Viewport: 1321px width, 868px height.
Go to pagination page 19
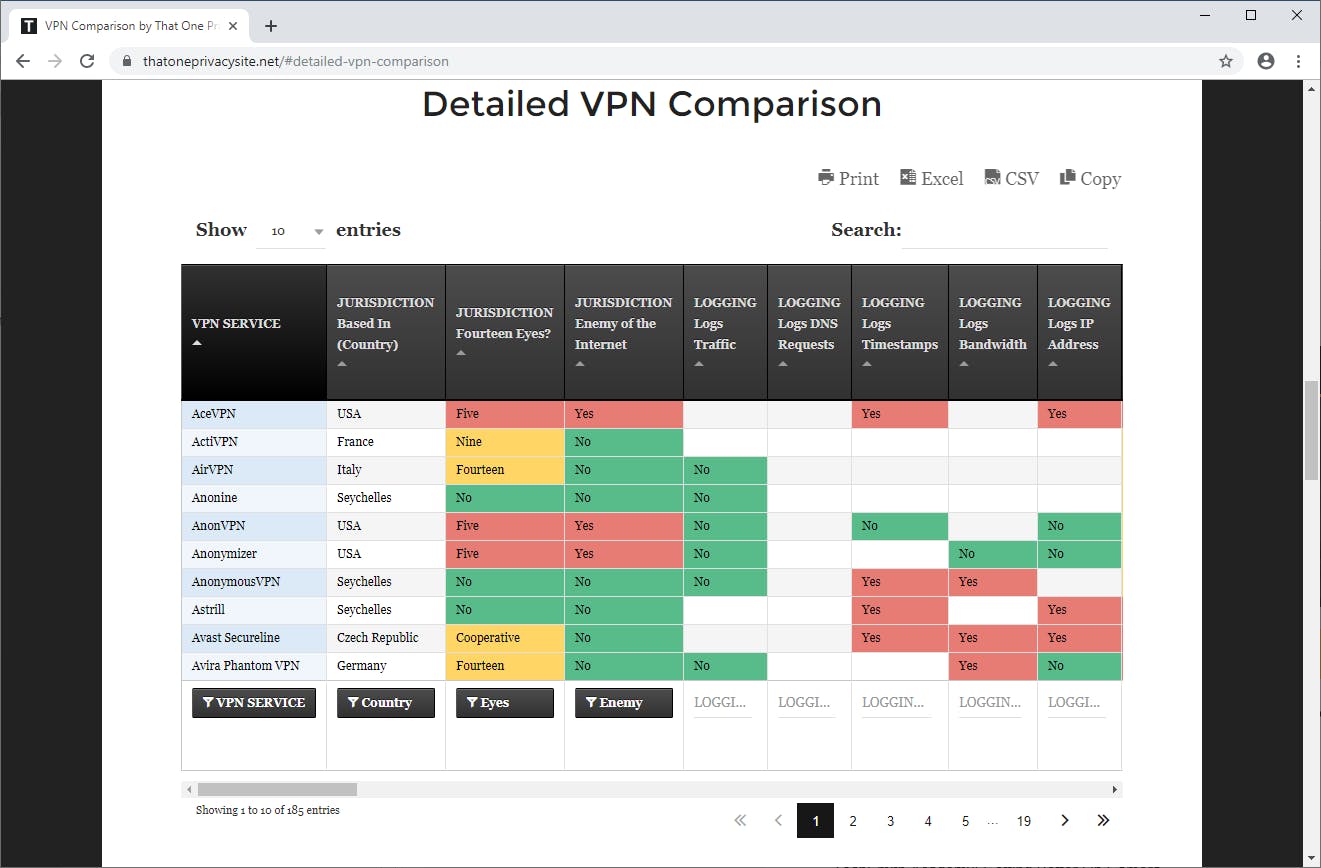tap(1024, 821)
